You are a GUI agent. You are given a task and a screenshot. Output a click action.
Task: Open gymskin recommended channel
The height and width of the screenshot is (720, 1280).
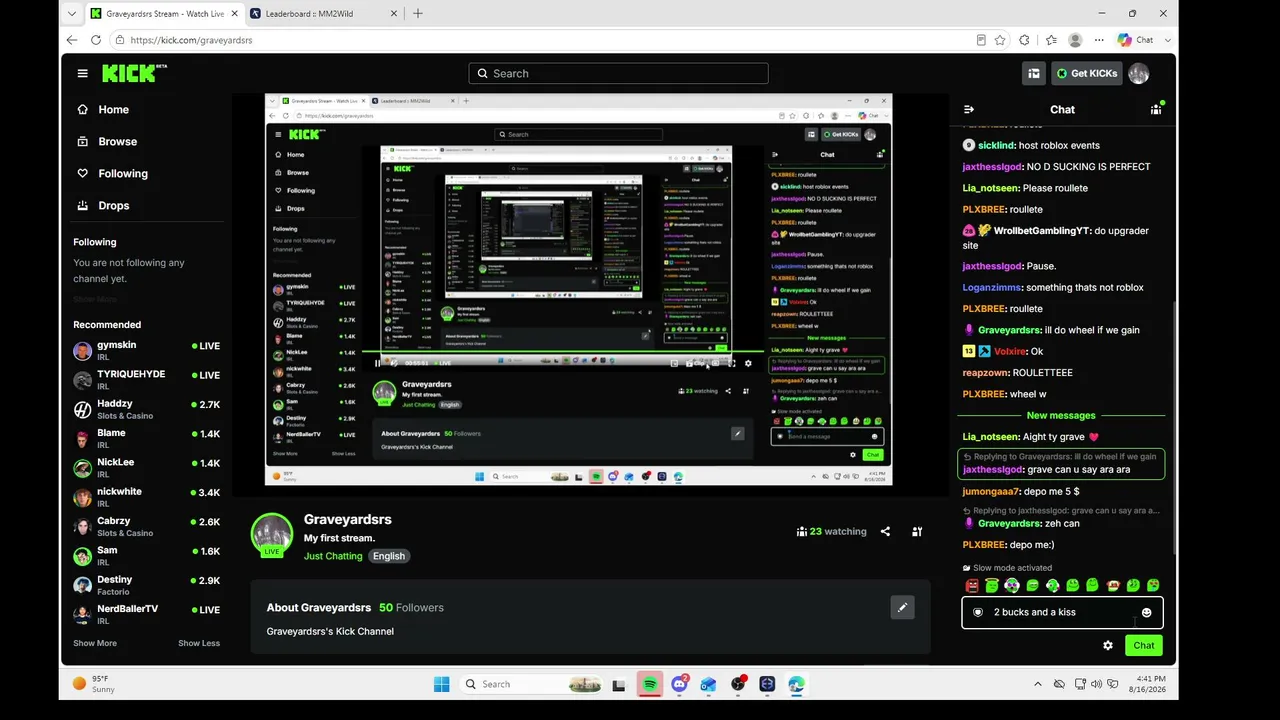click(146, 350)
